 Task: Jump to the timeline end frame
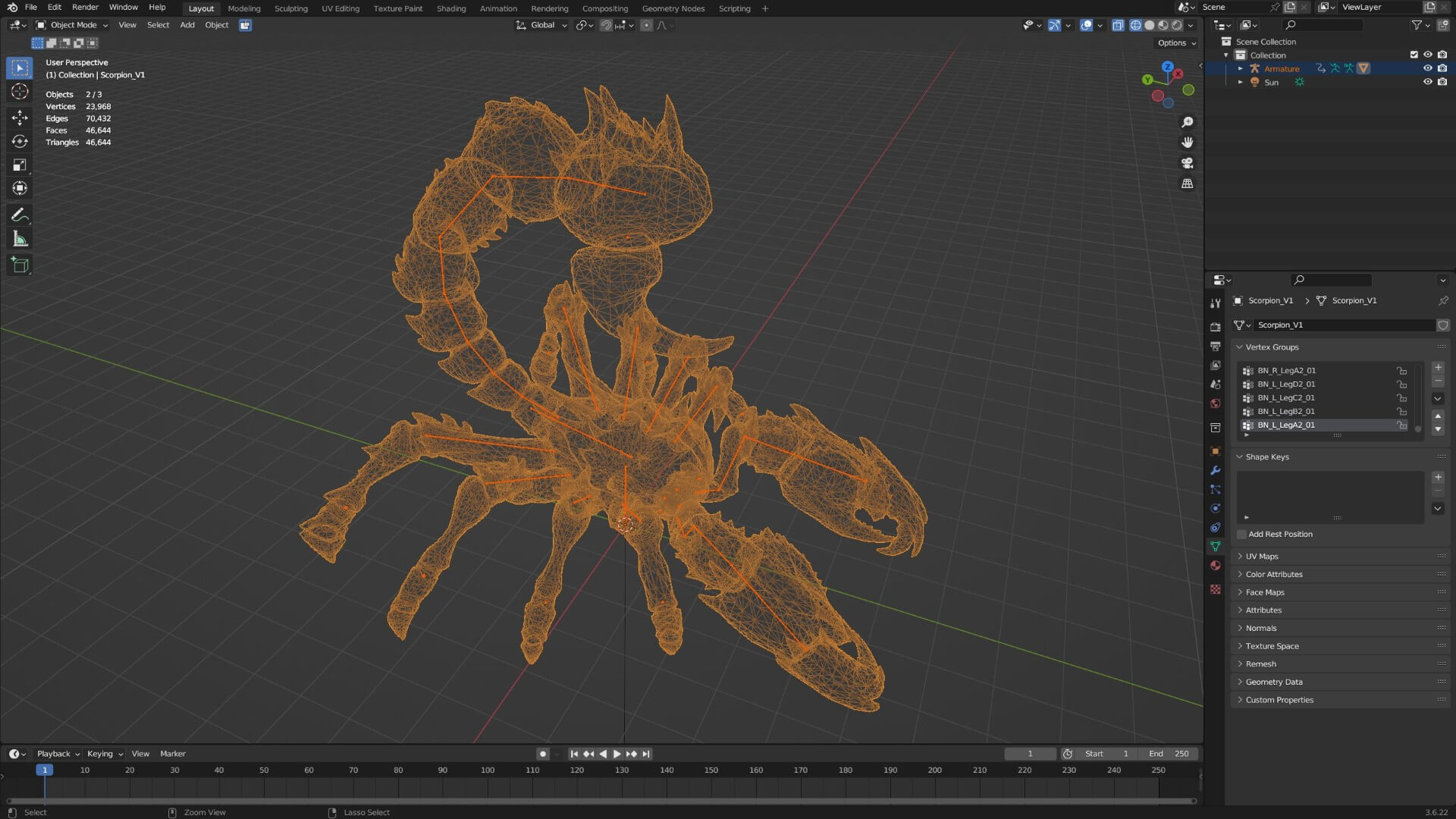coord(646,754)
